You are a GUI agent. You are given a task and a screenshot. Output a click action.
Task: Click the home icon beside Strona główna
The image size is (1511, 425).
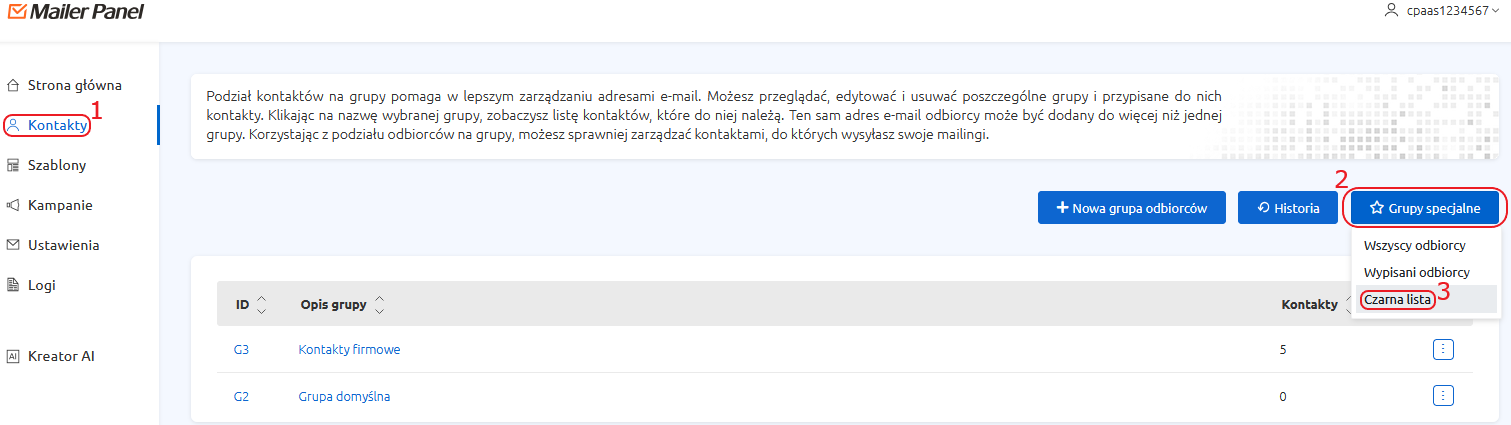pos(13,85)
